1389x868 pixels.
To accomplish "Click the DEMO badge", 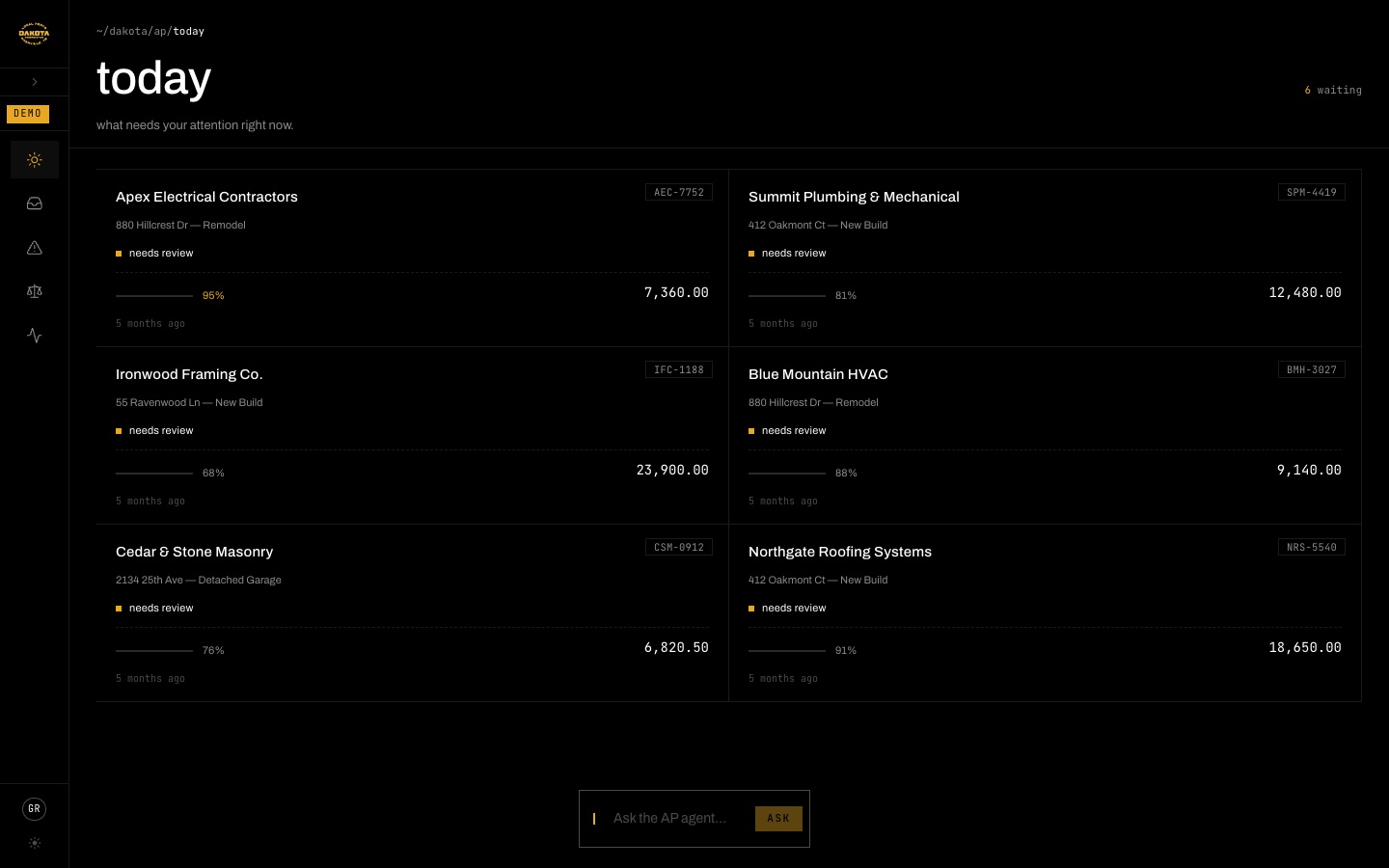I will click(28, 114).
